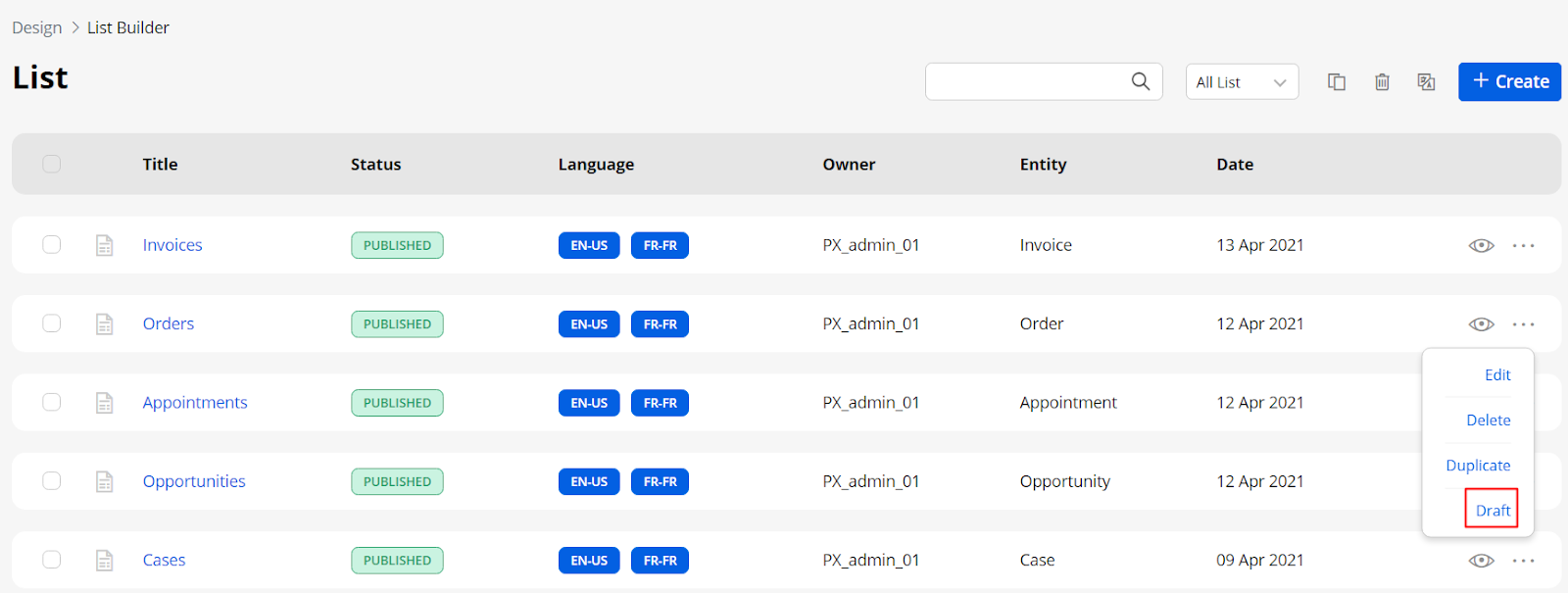Toggle the select-all header checkbox
1568x593 pixels.
pyautogui.click(x=52, y=164)
